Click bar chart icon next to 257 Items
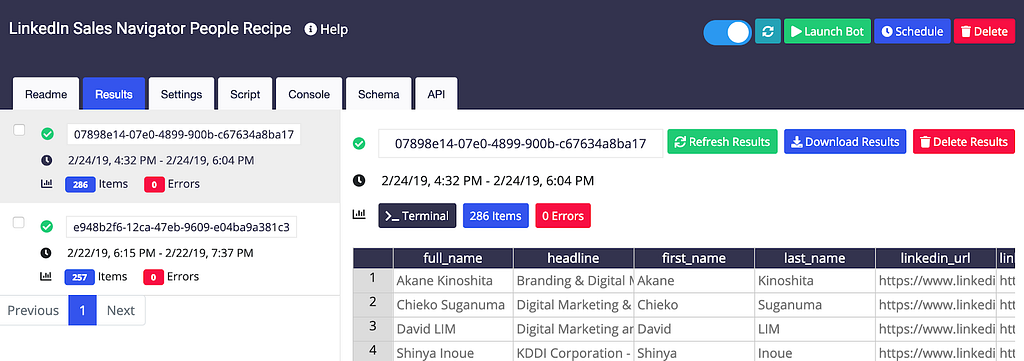Viewport: 1024px width, 361px height. pos(46,277)
